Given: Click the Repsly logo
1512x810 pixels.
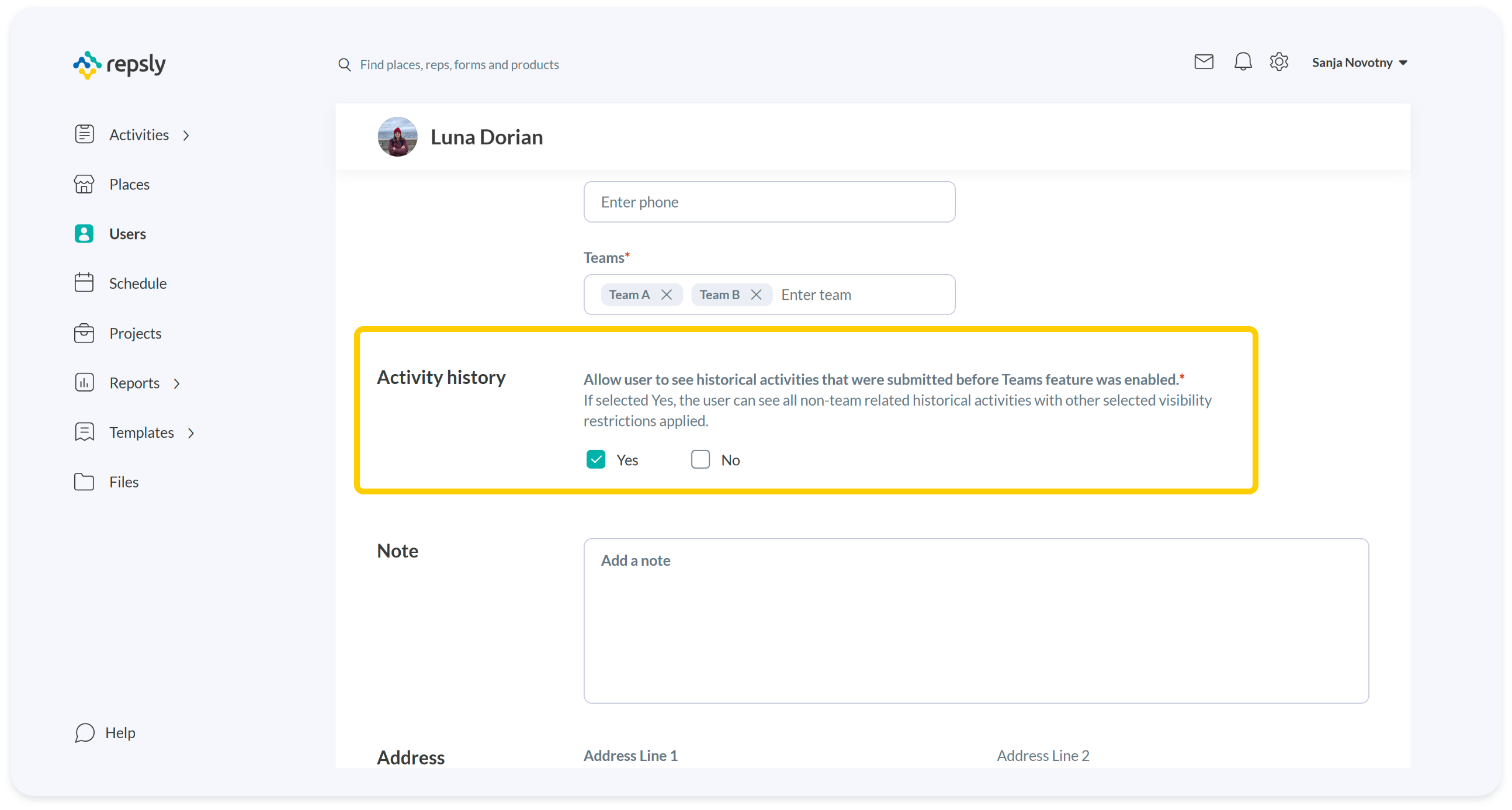Looking at the screenshot, I should click(120, 64).
